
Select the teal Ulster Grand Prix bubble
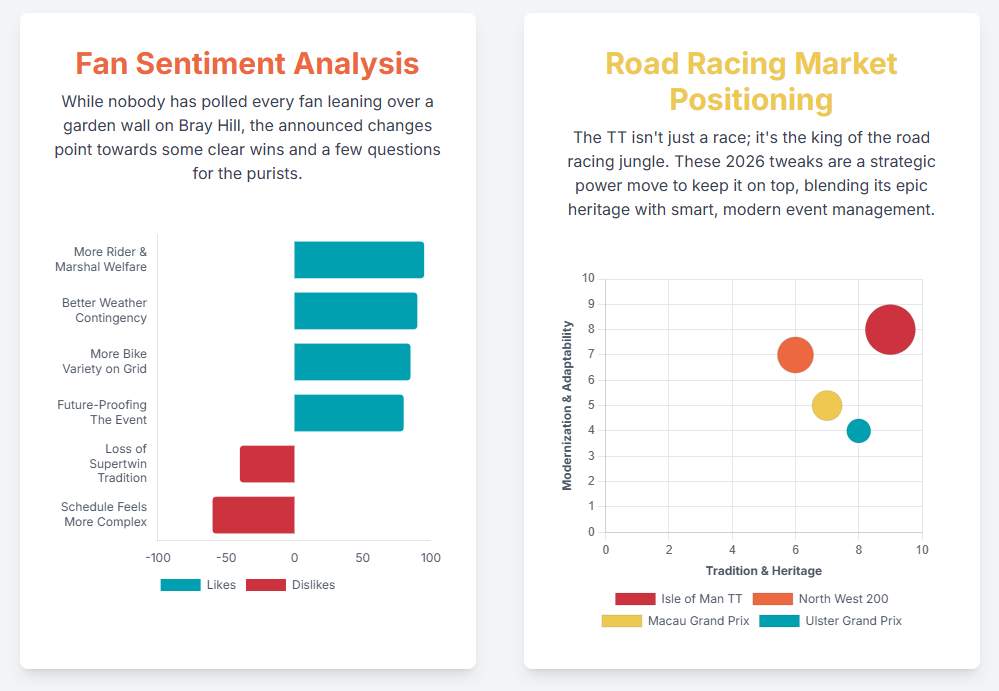[858, 431]
